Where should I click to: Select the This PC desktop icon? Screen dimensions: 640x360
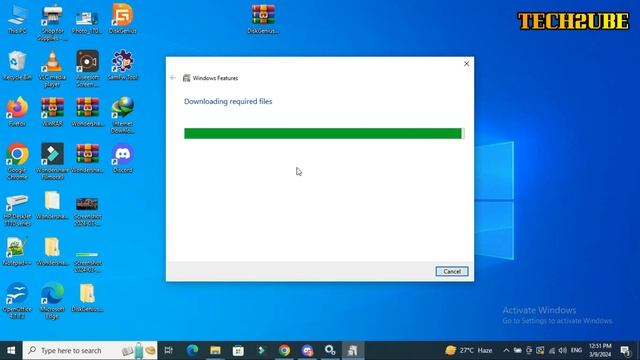coord(17,19)
